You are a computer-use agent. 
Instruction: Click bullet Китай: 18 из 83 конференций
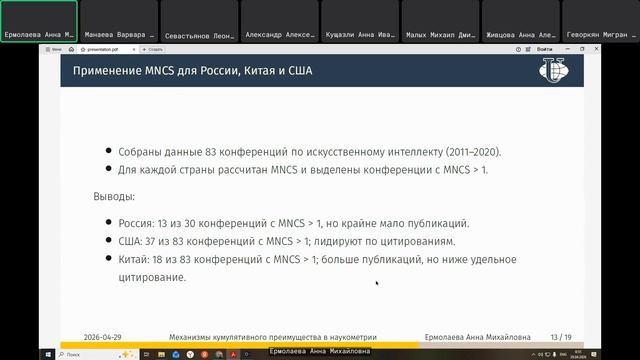coord(317,268)
